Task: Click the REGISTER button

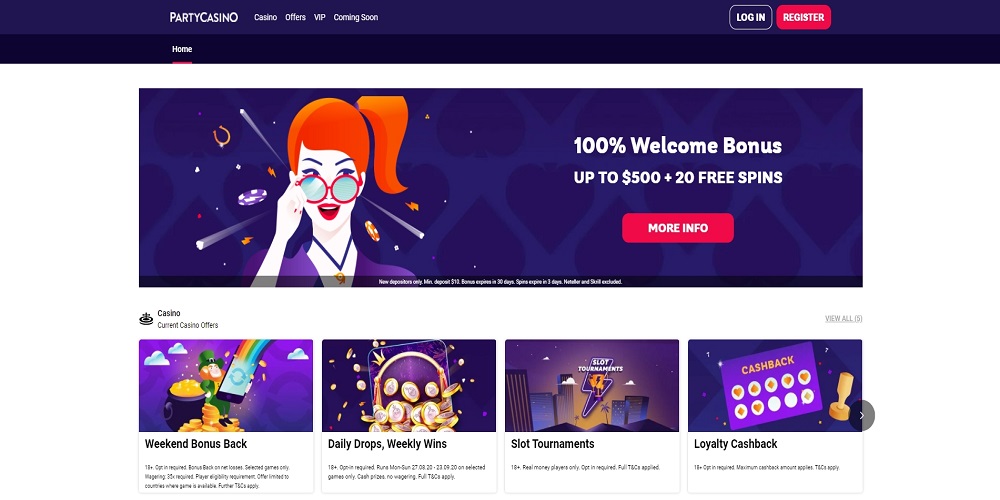Action: pyautogui.click(x=804, y=17)
